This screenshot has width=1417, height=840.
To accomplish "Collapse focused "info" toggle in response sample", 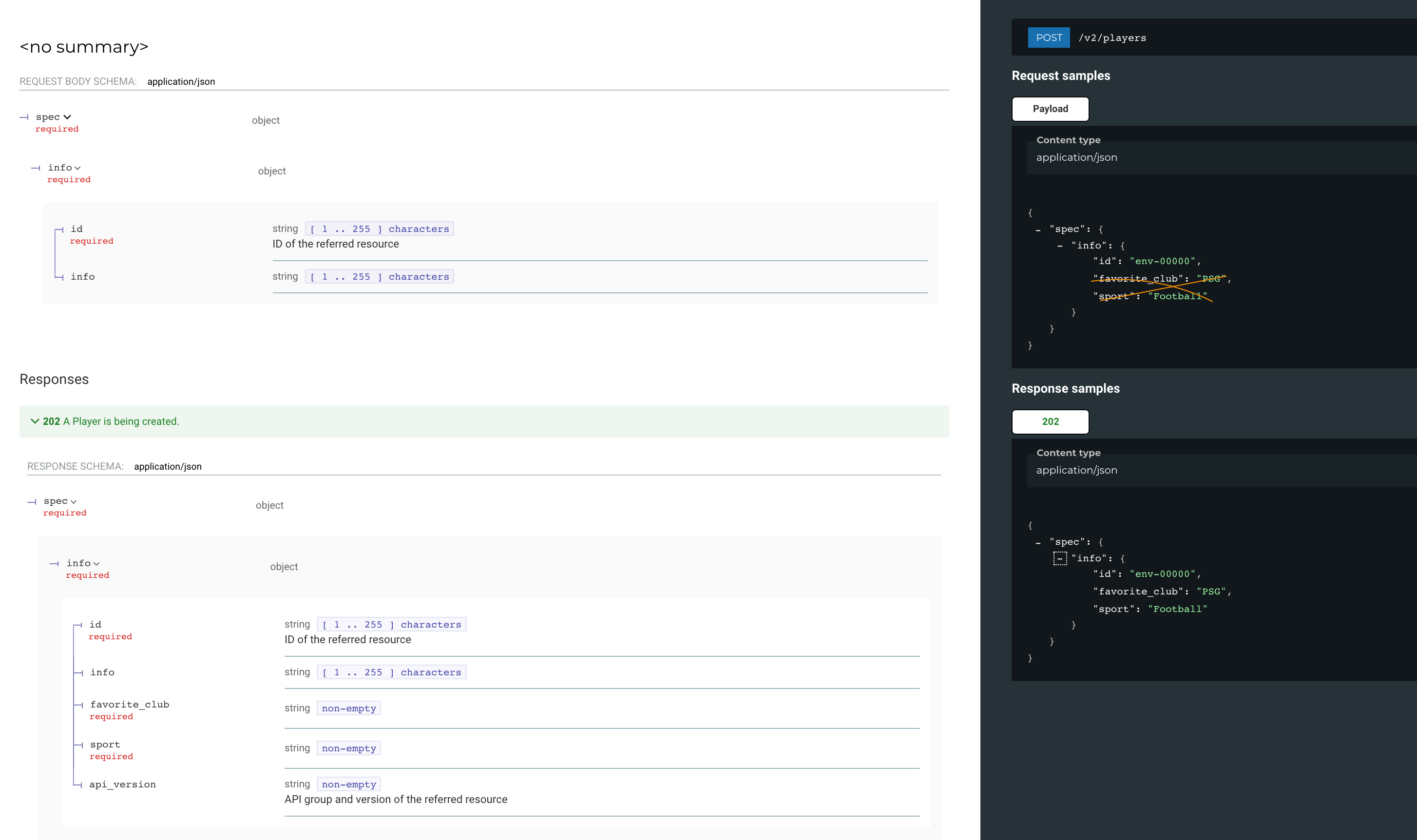I will 1060,559.
